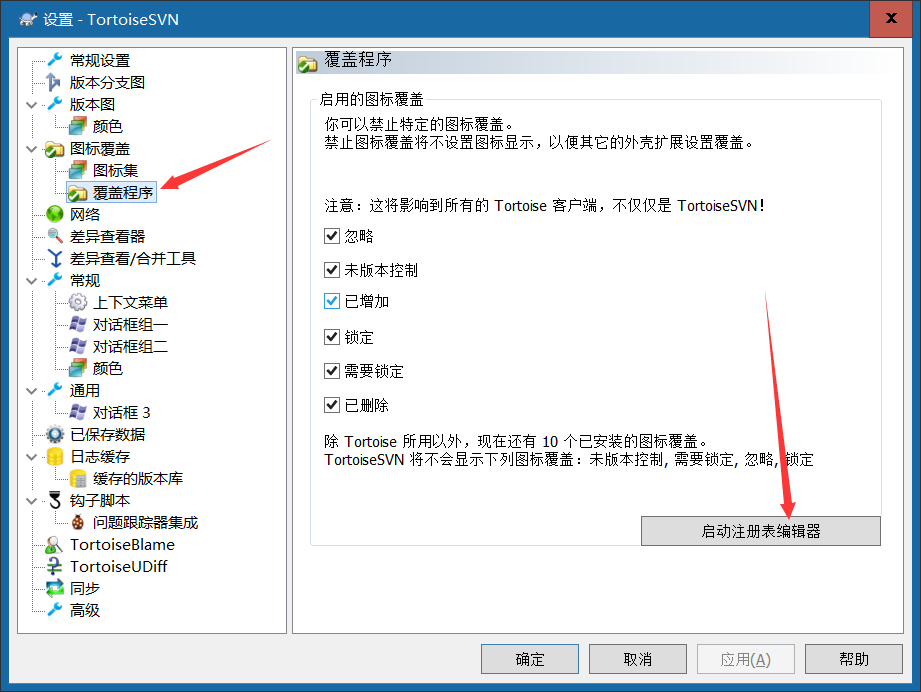Open 已保存数据 gear icon
The height and width of the screenshot is (692, 921).
coord(55,435)
